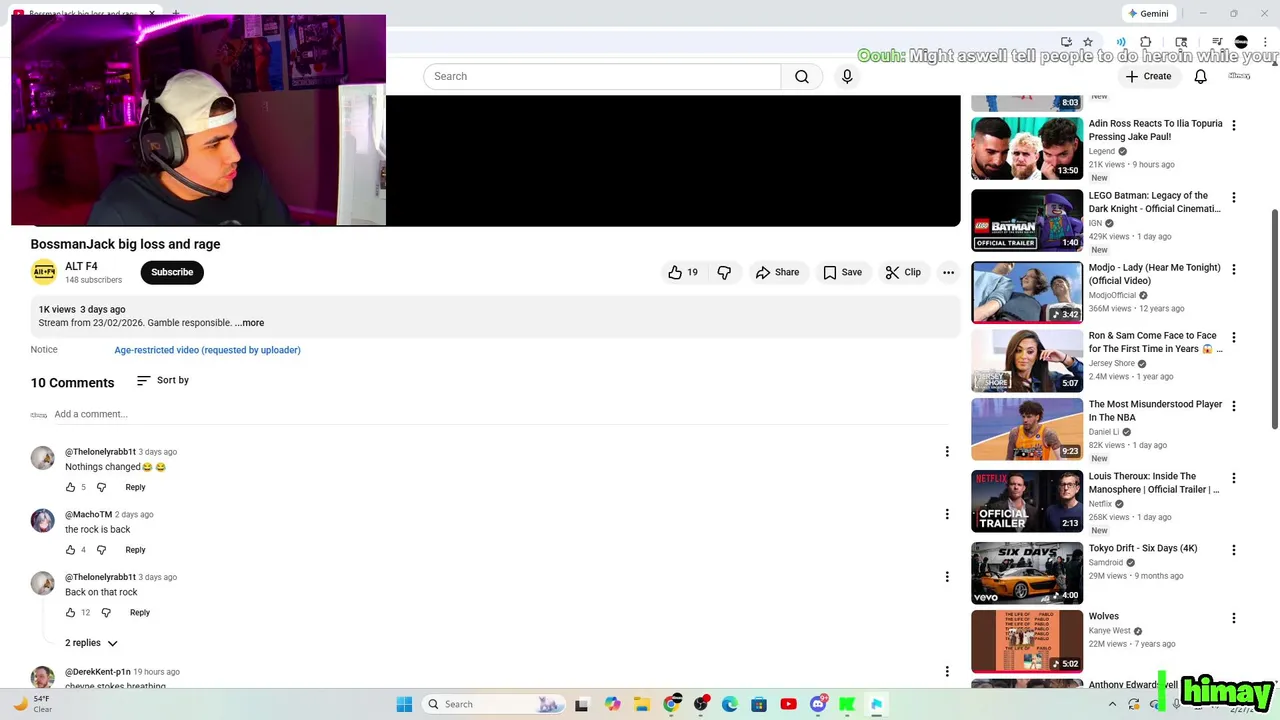
Task: Open the Windows Start menu
Action: [404, 704]
